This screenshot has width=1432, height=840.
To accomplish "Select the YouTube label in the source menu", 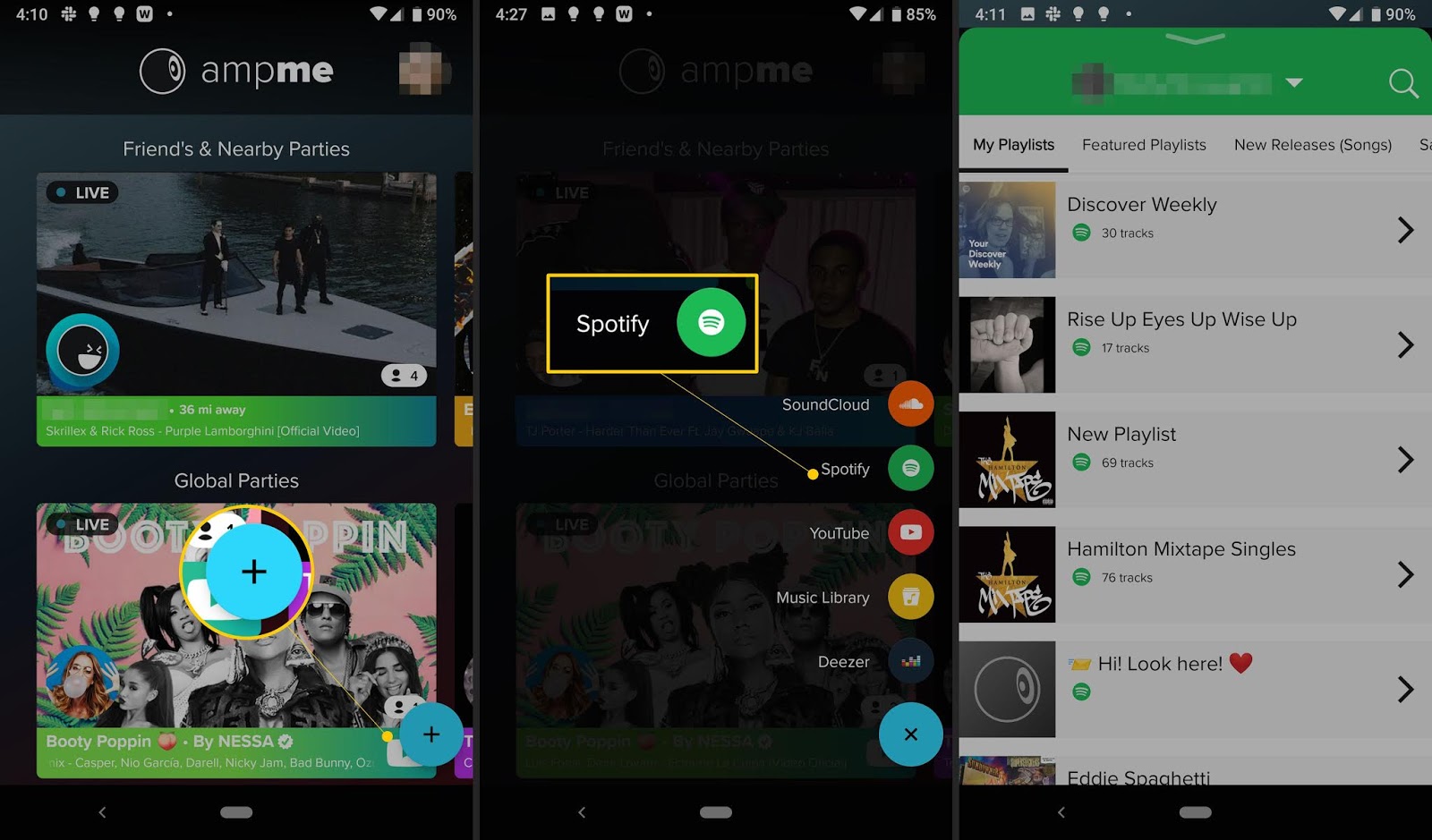I will point(840,533).
